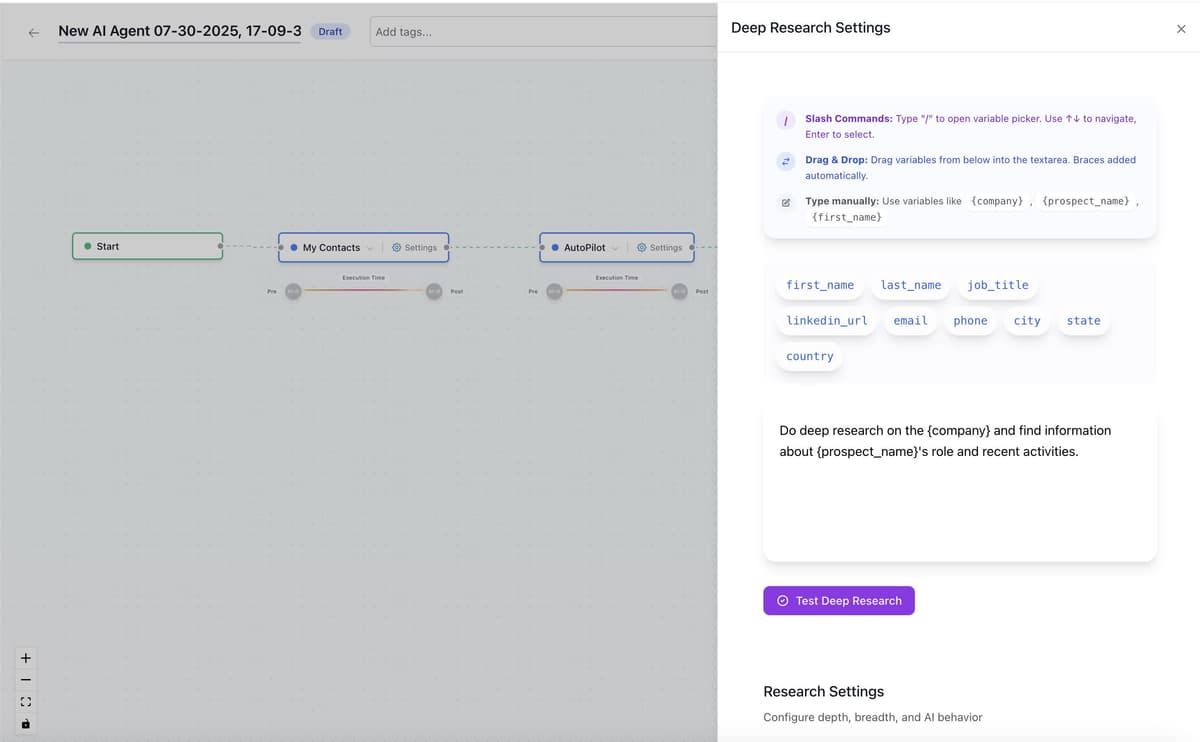The width and height of the screenshot is (1200, 742).
Task: Click the back arrow to leave the agent editor
Action: click(33, 32)
